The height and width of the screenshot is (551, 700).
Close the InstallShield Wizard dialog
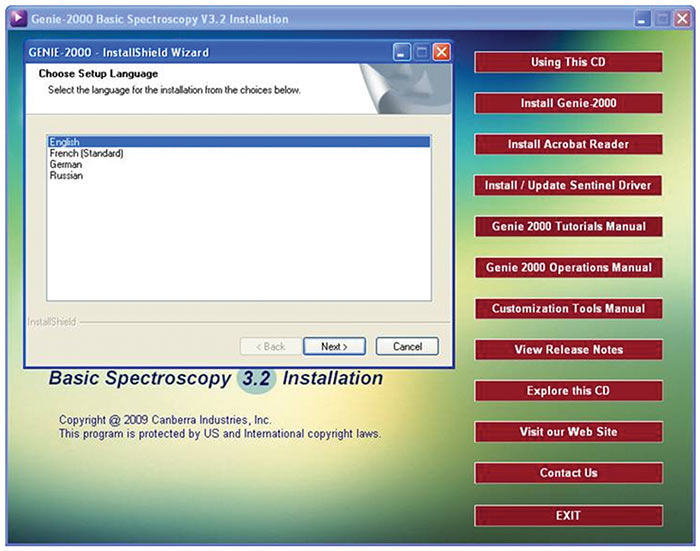(x=442, y=52)
